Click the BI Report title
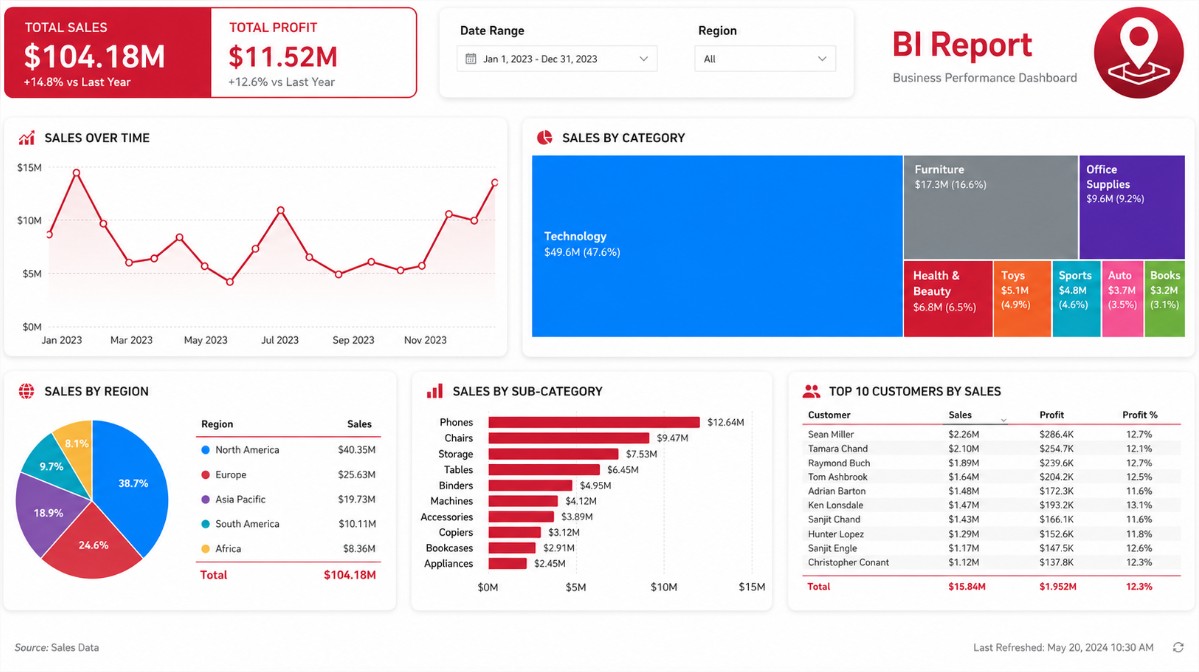The height and width of the screenshot is (672, 1199). point(962,45)
